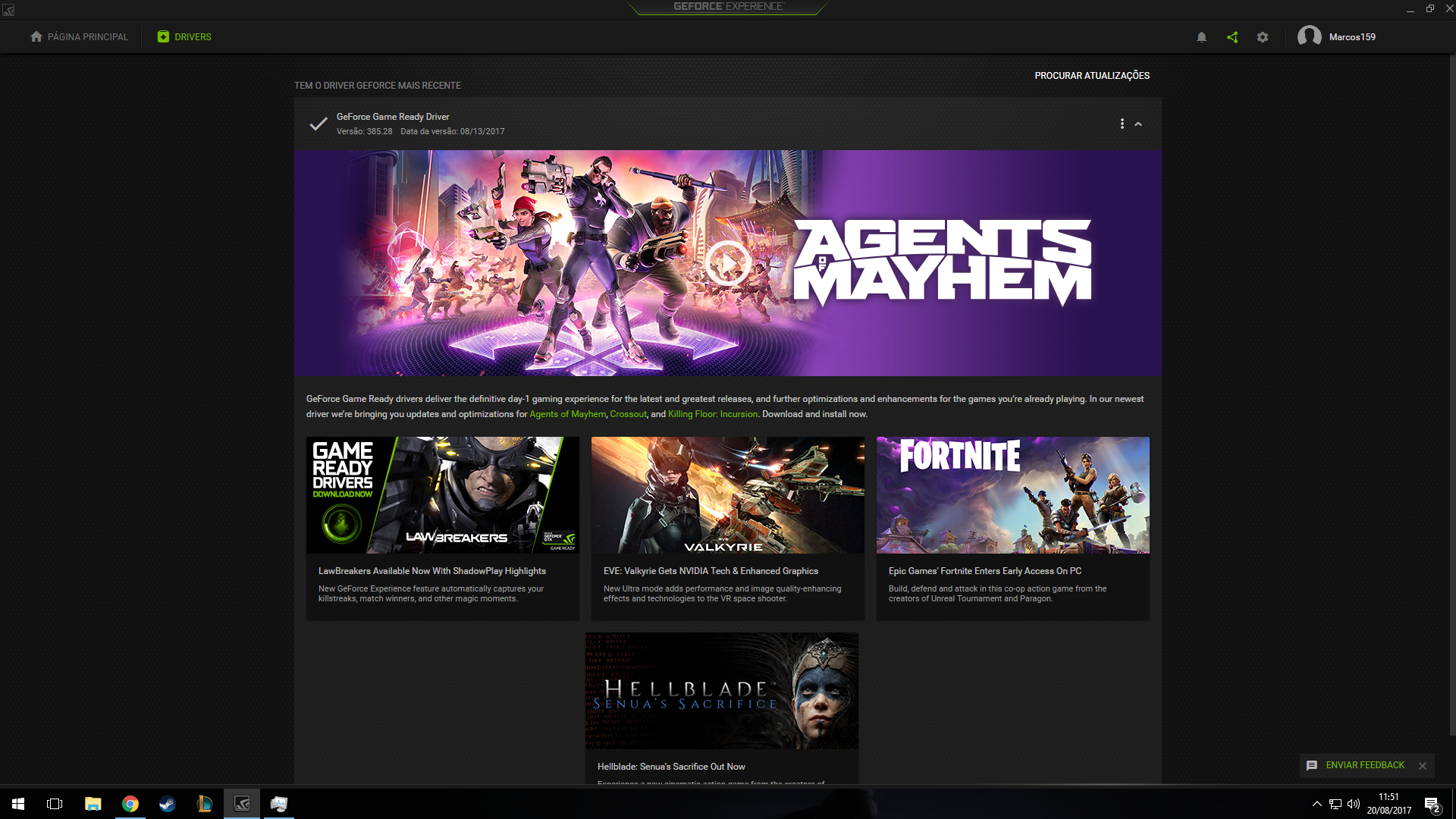
Task: Click the Agents of Mayhem banner title
Action: 942,262
